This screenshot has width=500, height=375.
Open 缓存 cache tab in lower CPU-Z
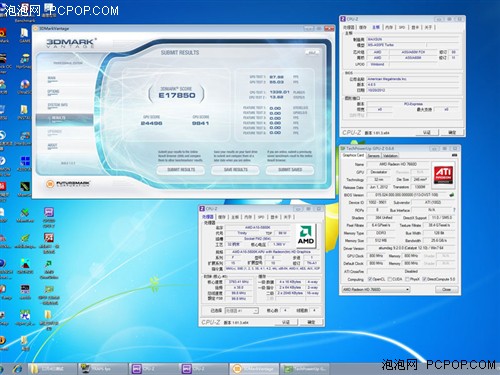click(x=221, y=217)
